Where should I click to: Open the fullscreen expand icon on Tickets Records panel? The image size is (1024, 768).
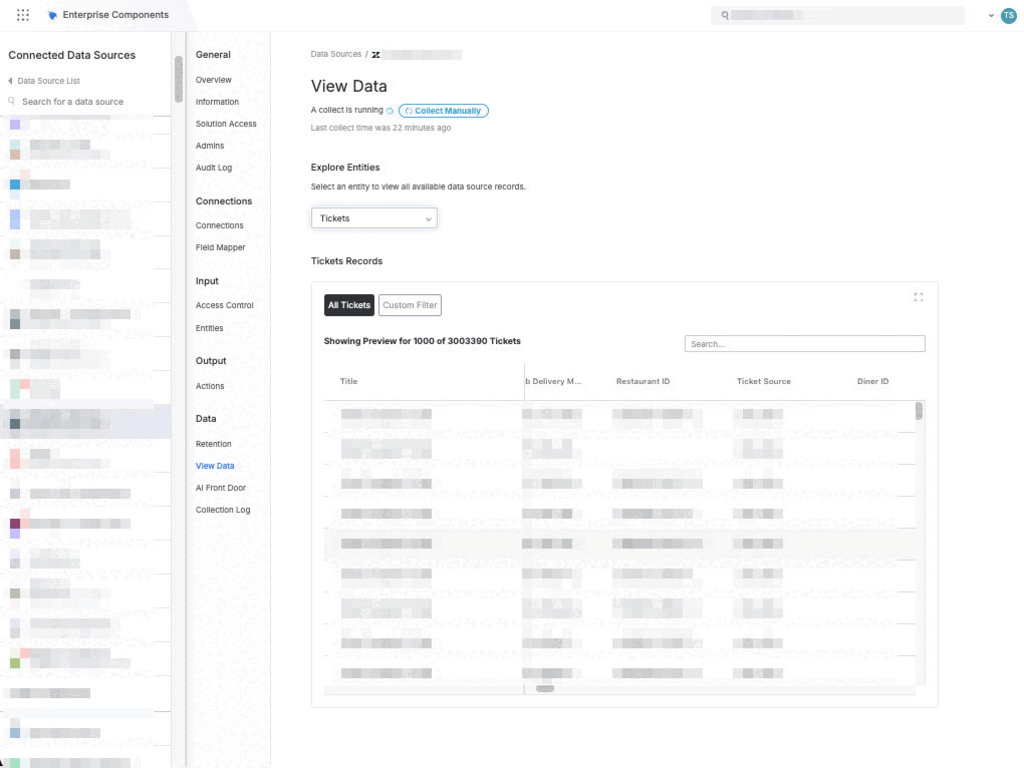pyautogui.click(x=918, y=296)
